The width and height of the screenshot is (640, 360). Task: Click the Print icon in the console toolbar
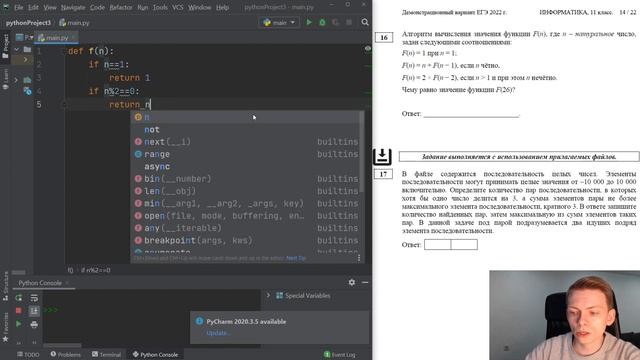[34, 324]
